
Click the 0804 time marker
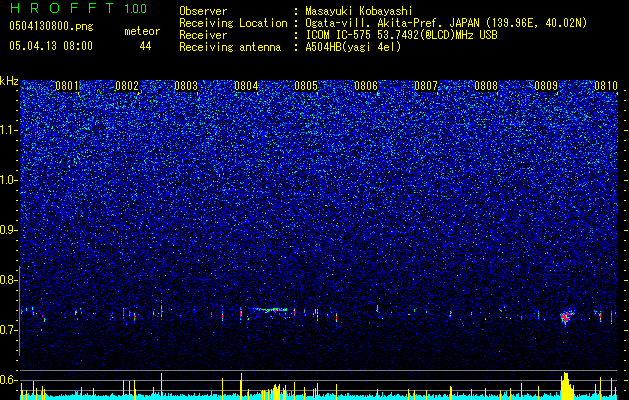pos(246,86)
